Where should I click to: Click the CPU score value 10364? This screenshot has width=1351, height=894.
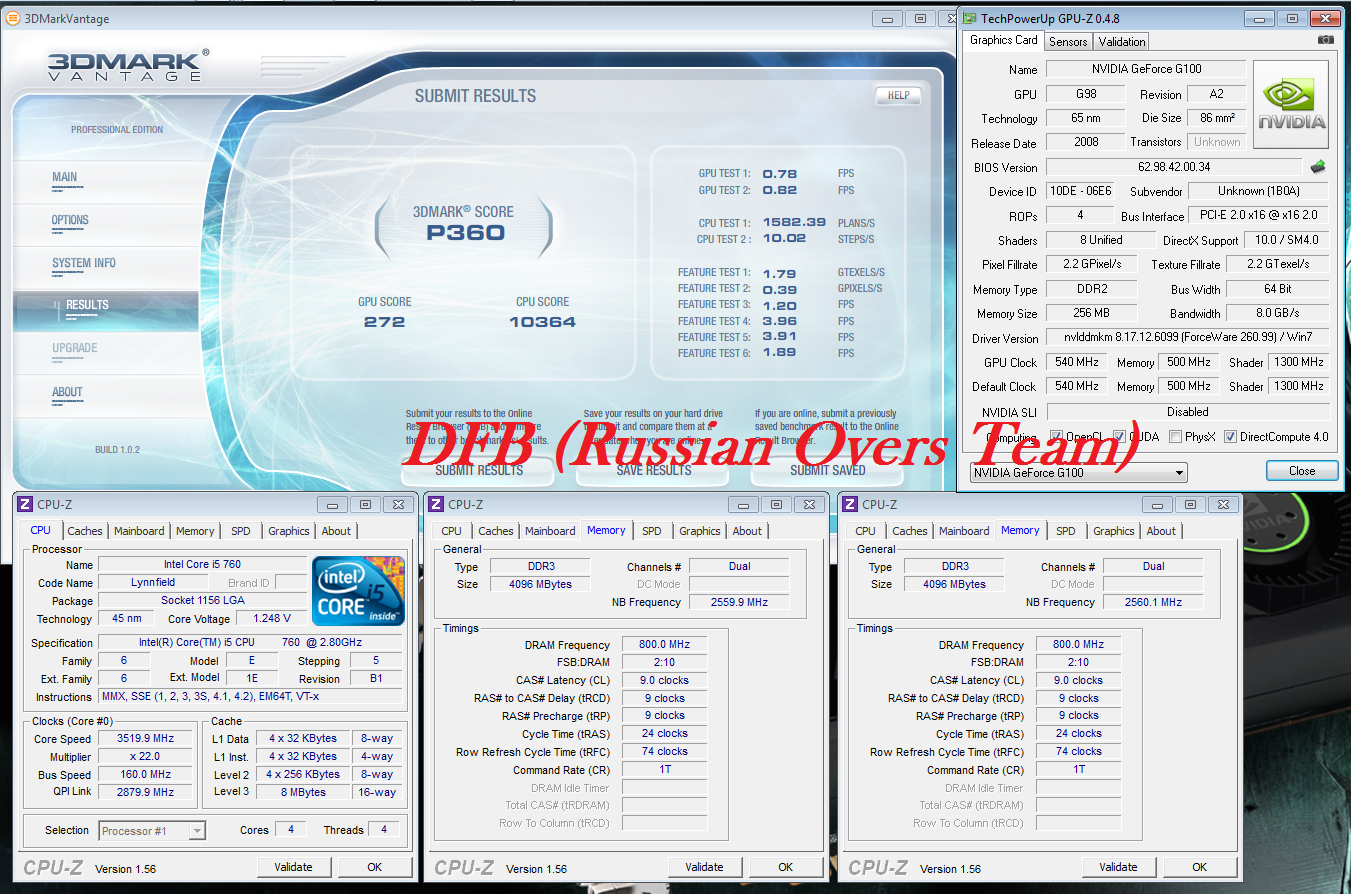542,322
